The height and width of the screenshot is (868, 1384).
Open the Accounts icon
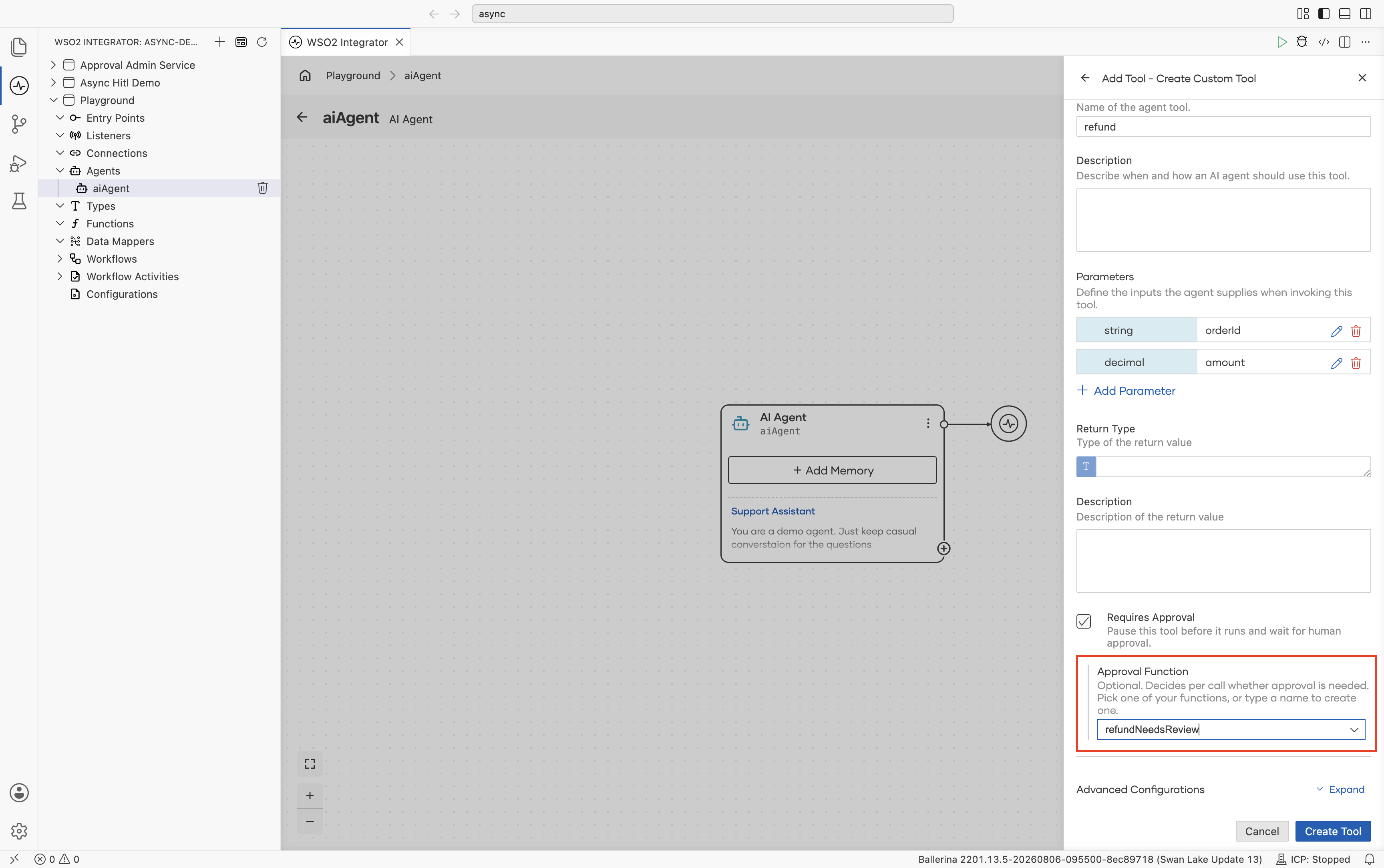(19, 793)
